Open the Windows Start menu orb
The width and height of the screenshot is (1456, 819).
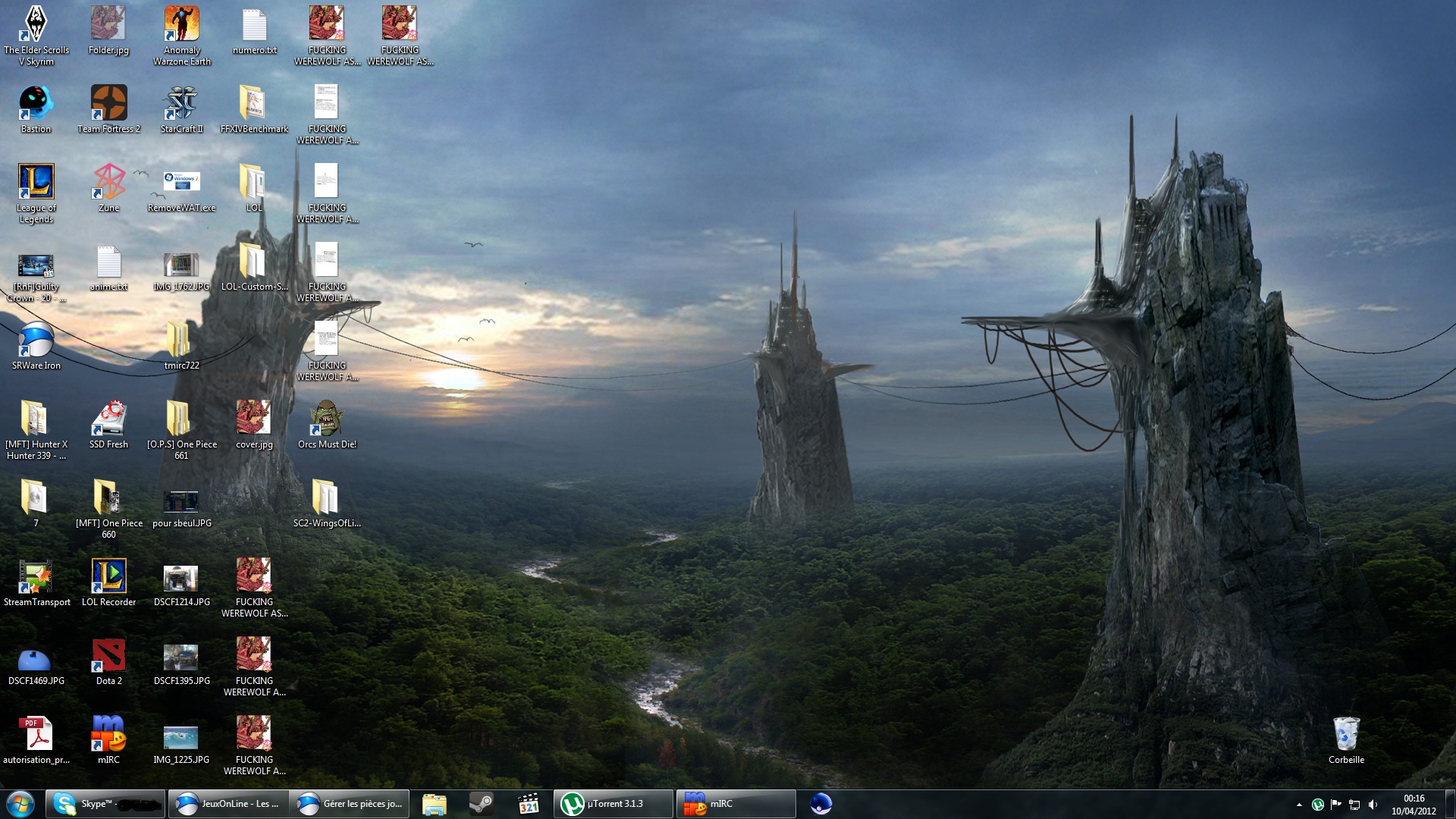click(x=20, y=804)
